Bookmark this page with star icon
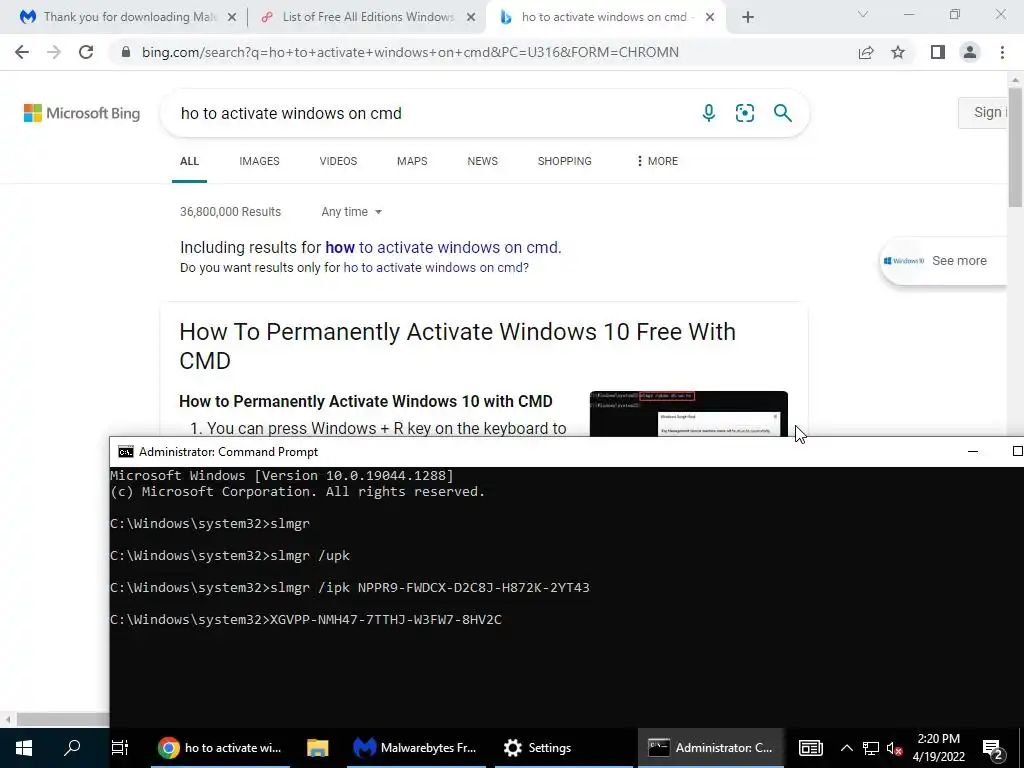Screen dimensions: 1024x768 tap(899, 52)
